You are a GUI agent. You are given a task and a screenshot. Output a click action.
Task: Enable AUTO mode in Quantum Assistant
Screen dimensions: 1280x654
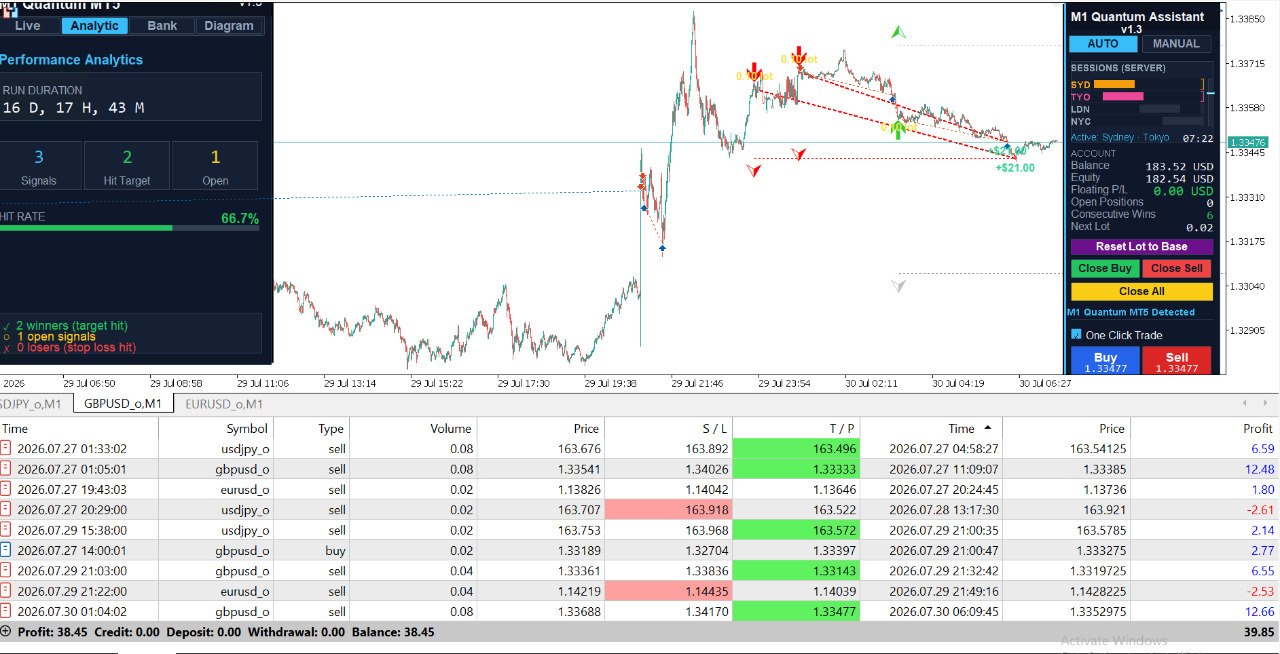coord(1103,44)
